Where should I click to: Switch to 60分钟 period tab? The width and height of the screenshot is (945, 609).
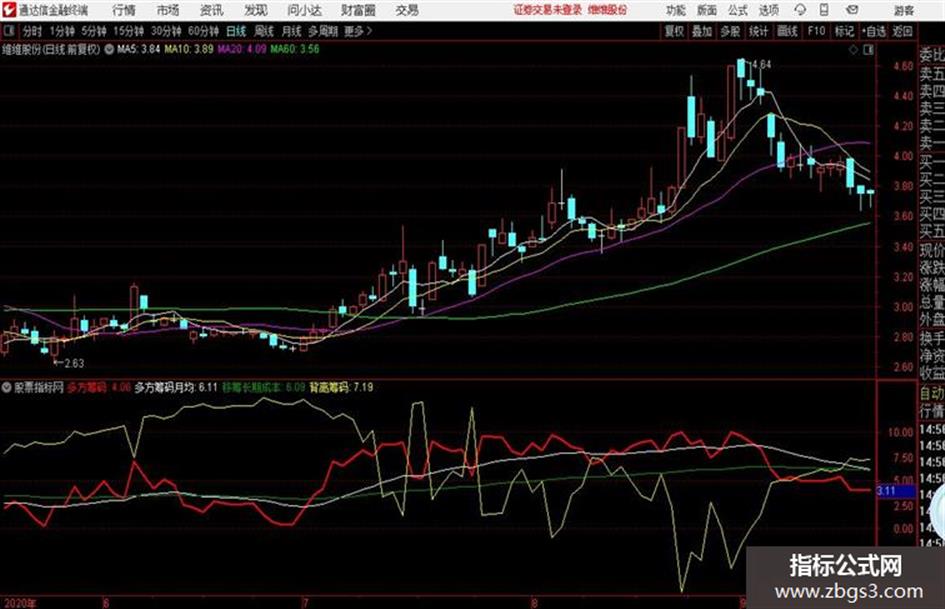[203, 31]
